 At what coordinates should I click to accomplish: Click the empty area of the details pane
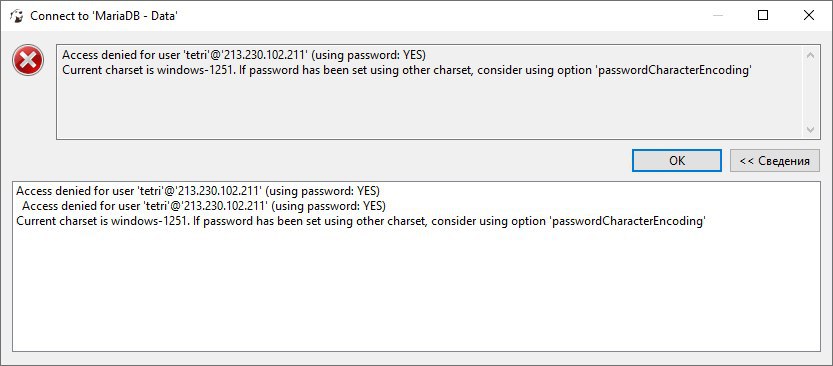(416, 292)
